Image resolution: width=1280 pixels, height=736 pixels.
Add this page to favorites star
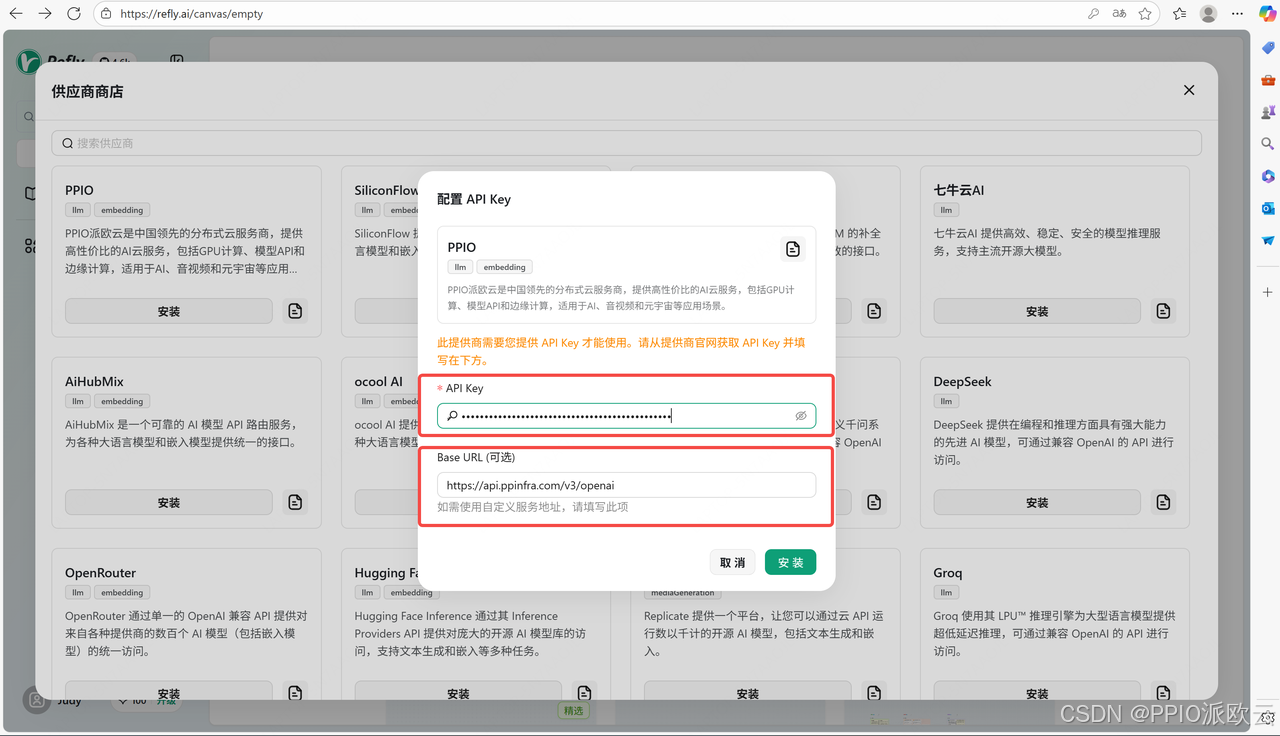click(1146, 14)
